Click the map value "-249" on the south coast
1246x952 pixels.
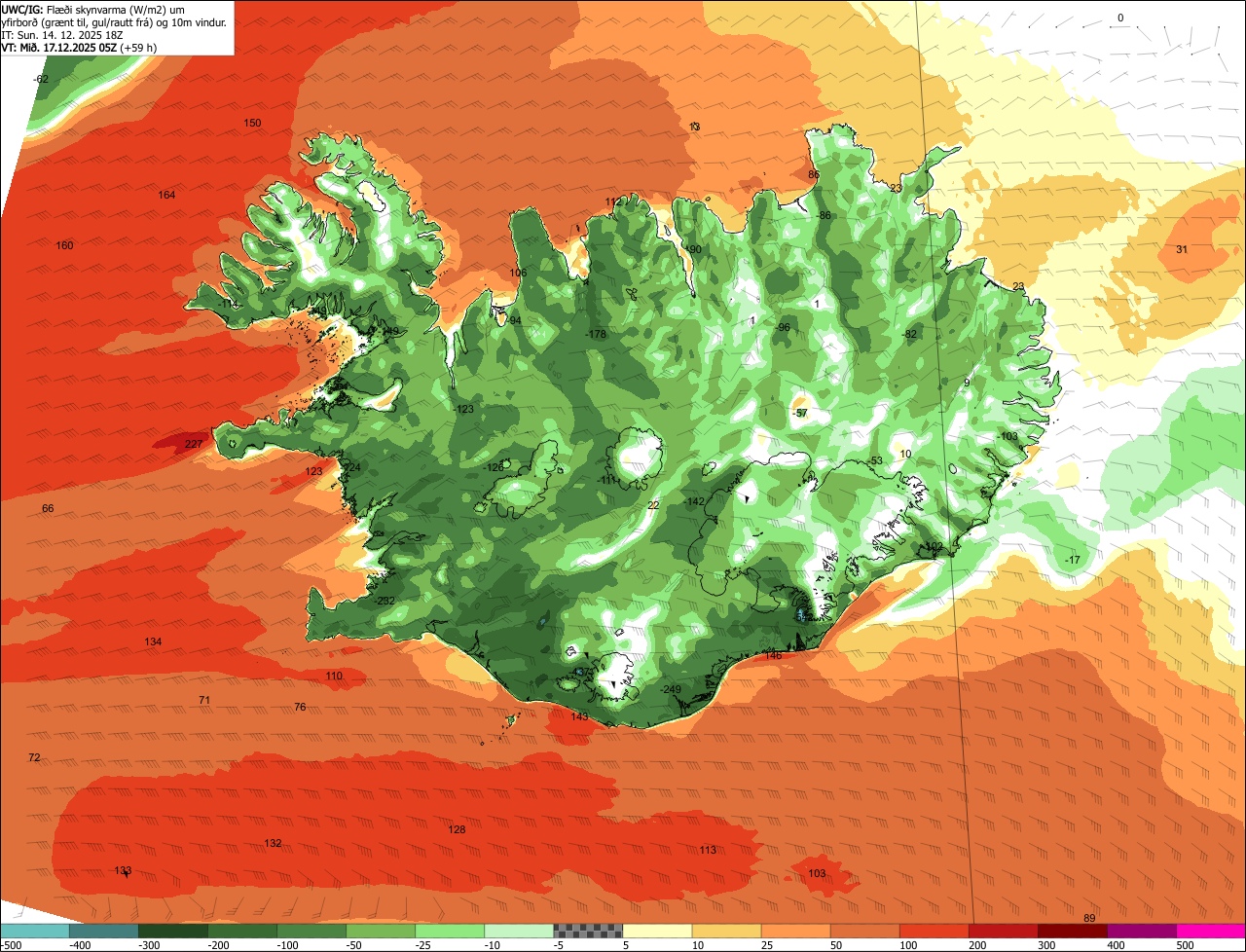click(x=671, y=689)
